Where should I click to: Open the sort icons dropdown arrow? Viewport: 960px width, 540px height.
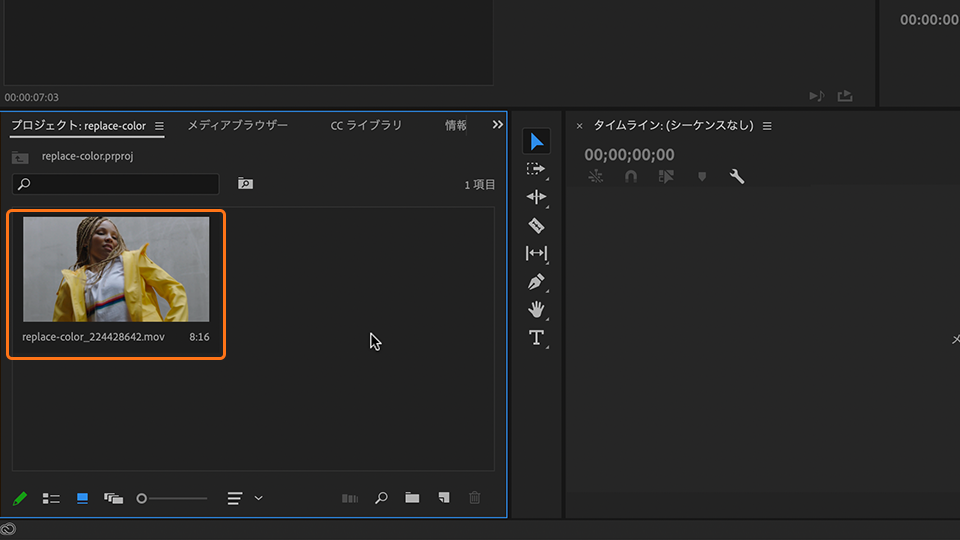259,498
